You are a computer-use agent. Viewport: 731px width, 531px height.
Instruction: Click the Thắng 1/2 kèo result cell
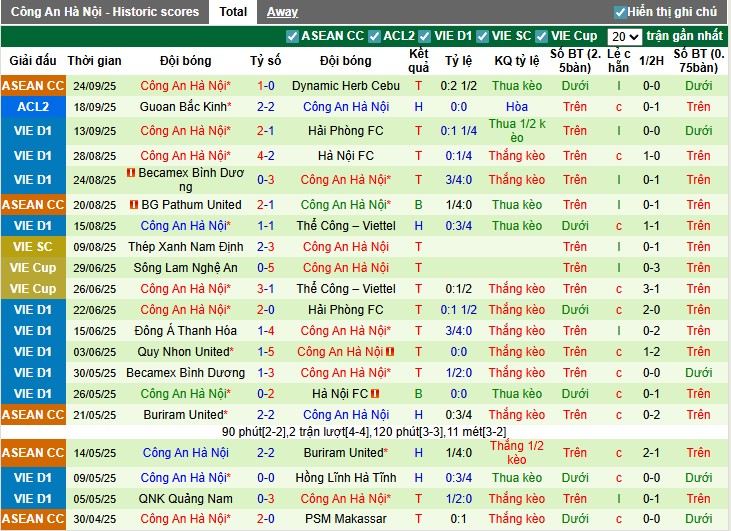point(517,453)
